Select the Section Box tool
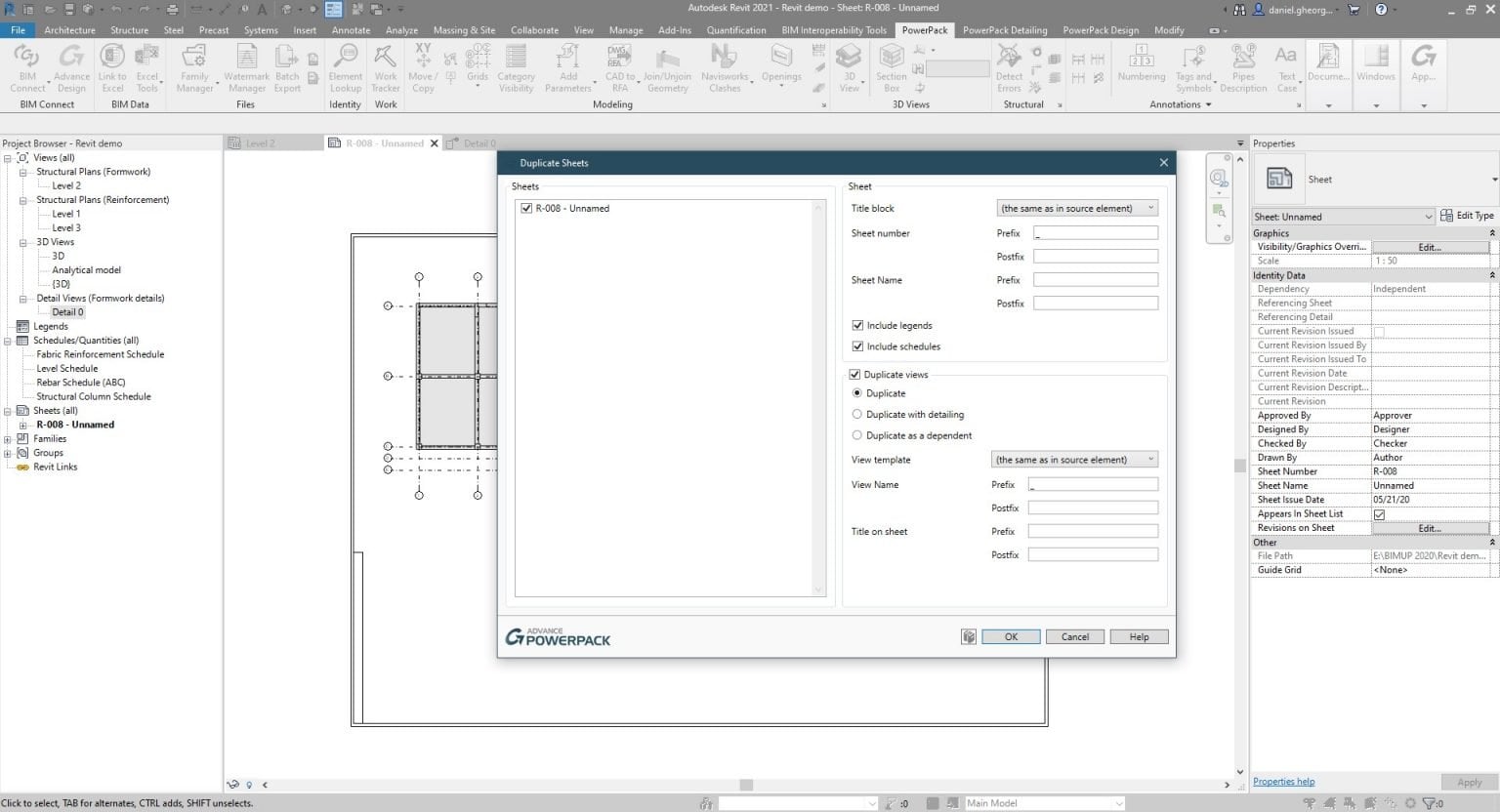1500x812 pixels. click(890, 65)
